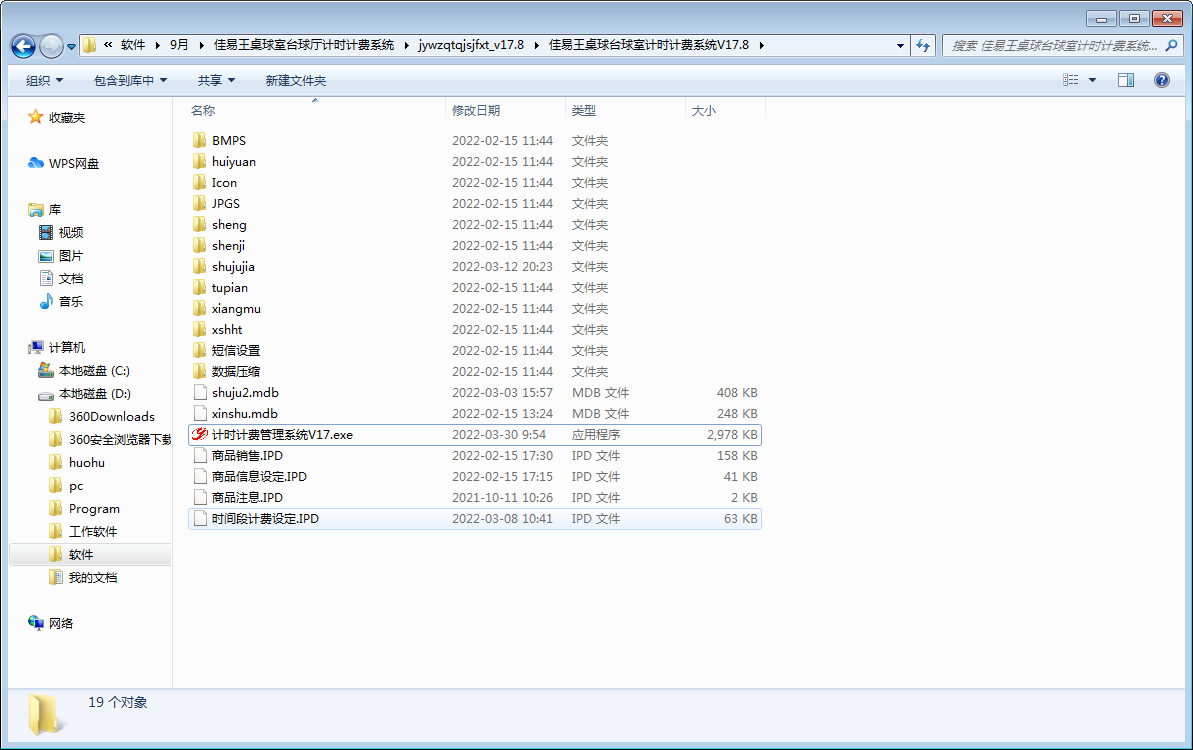Sort files by 修改日期 column header

pos(476,111)
